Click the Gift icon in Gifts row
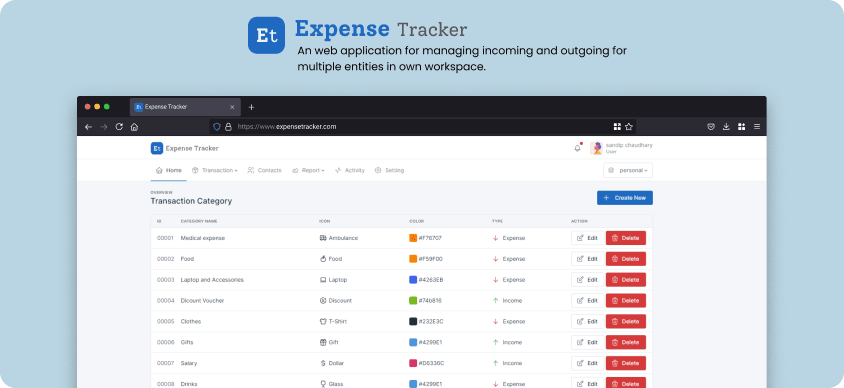 323,342
